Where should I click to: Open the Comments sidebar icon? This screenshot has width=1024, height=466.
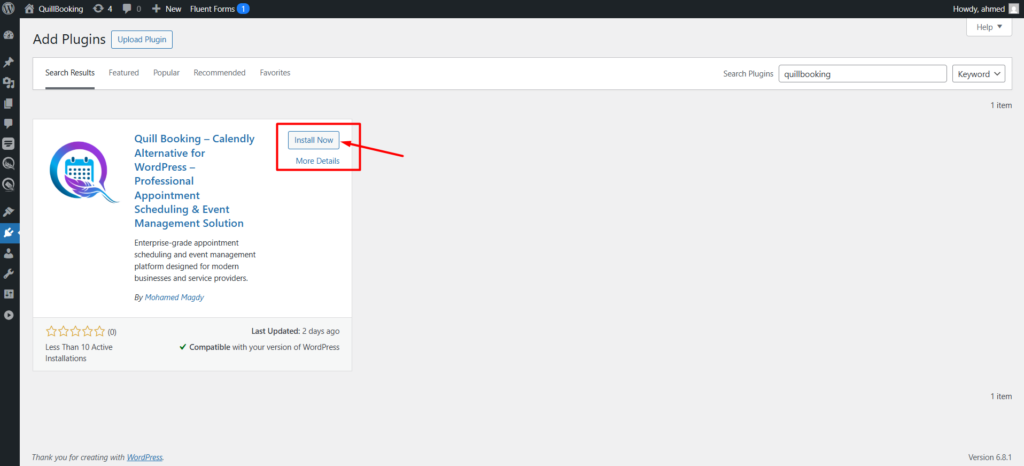[8, 123]
